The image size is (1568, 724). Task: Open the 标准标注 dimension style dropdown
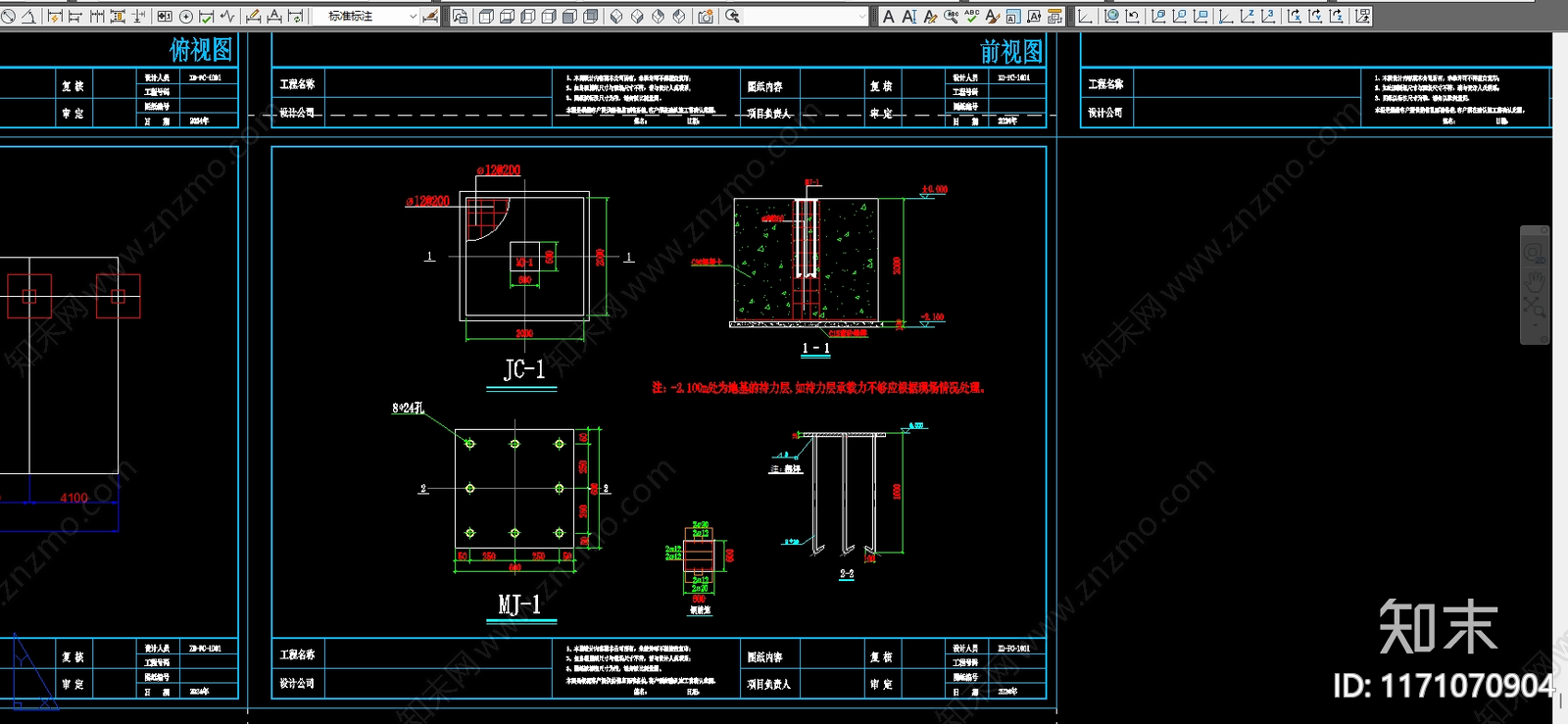367,17
